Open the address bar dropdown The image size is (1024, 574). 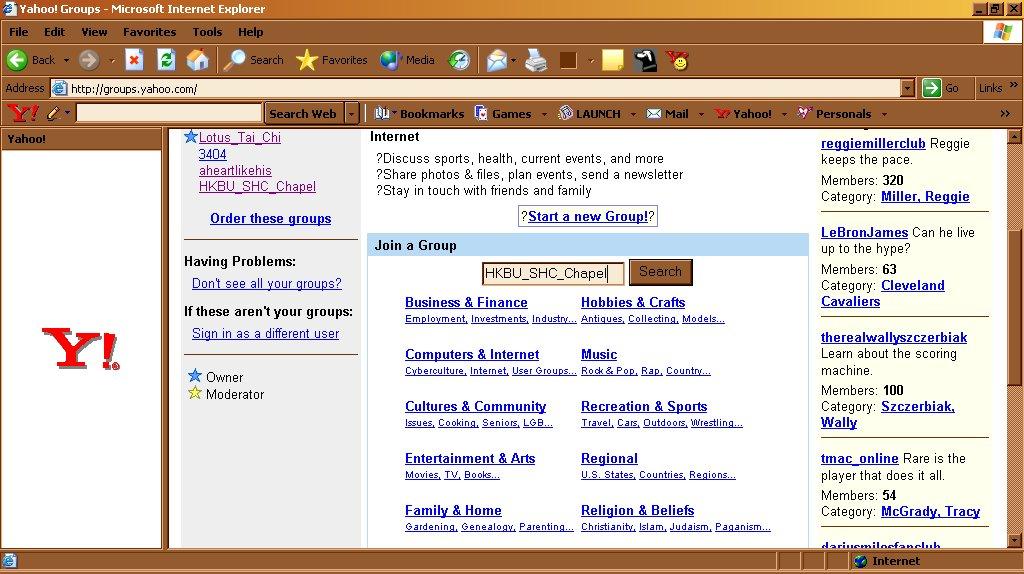click(x=907, y=88)
